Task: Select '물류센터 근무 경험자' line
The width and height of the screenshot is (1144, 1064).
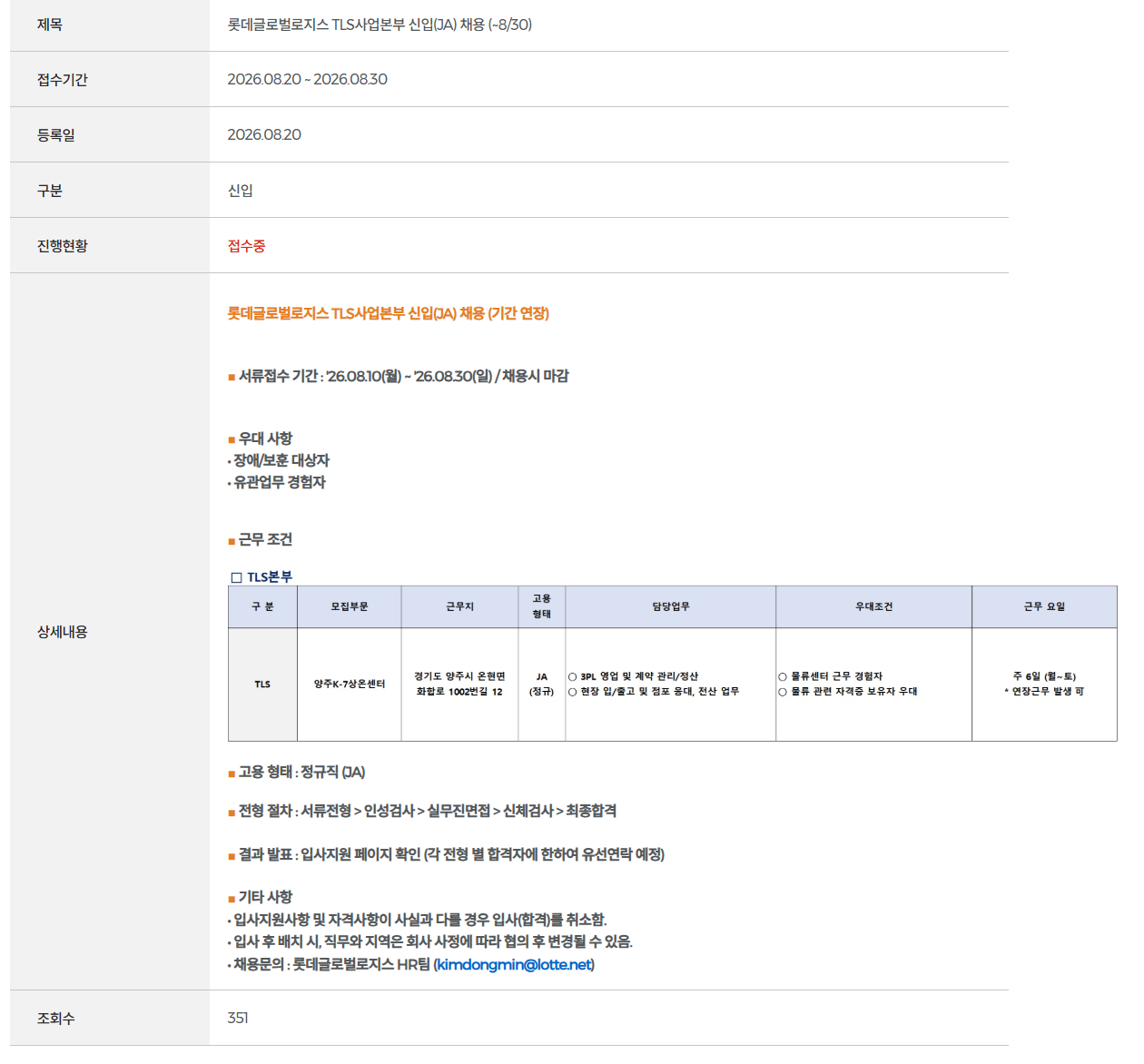Action: (x=831, y=676)
